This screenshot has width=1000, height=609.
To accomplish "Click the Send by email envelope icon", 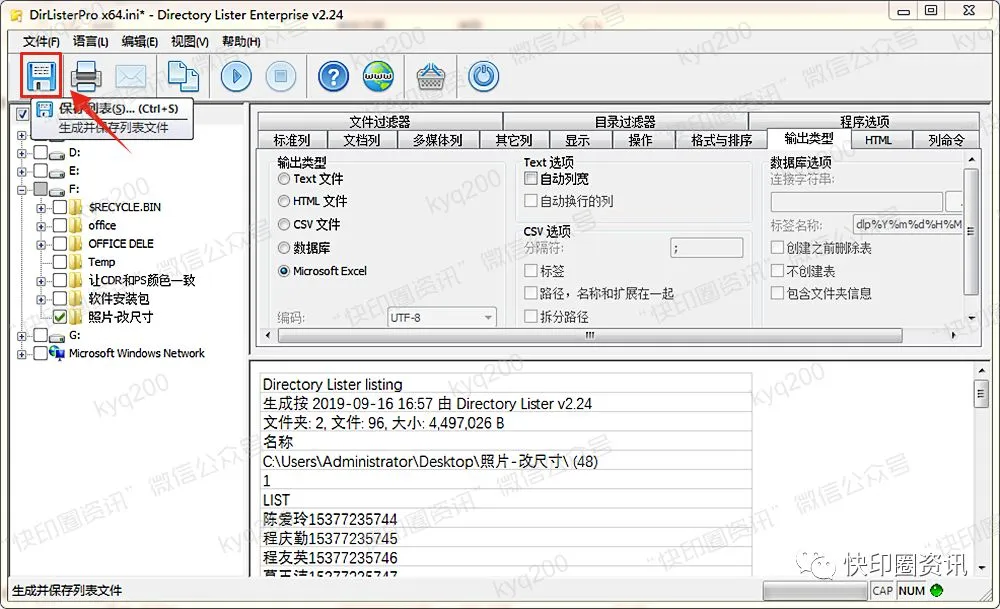I will [131, 77].
